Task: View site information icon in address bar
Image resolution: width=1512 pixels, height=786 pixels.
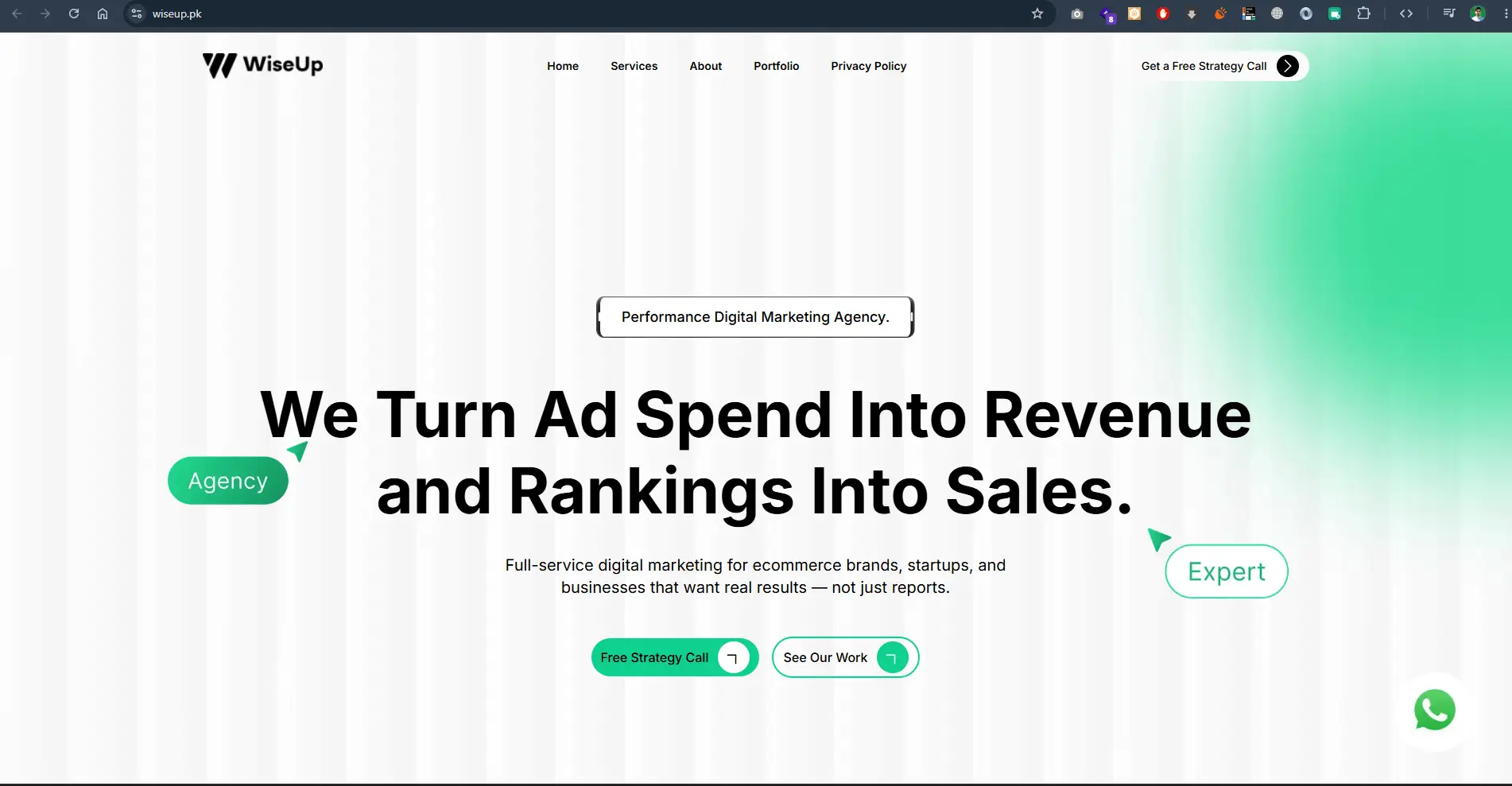Action: 137,14
